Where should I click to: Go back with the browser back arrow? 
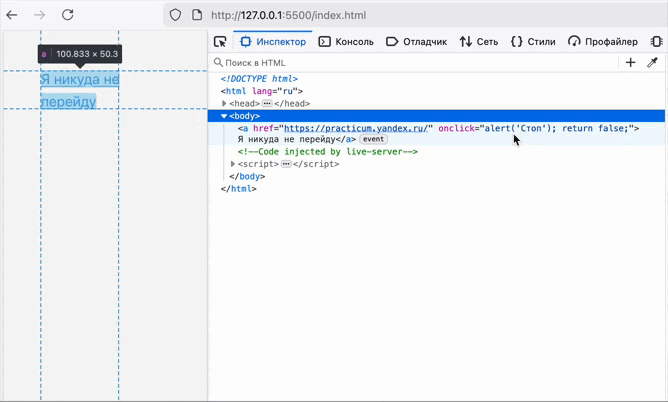12,15
